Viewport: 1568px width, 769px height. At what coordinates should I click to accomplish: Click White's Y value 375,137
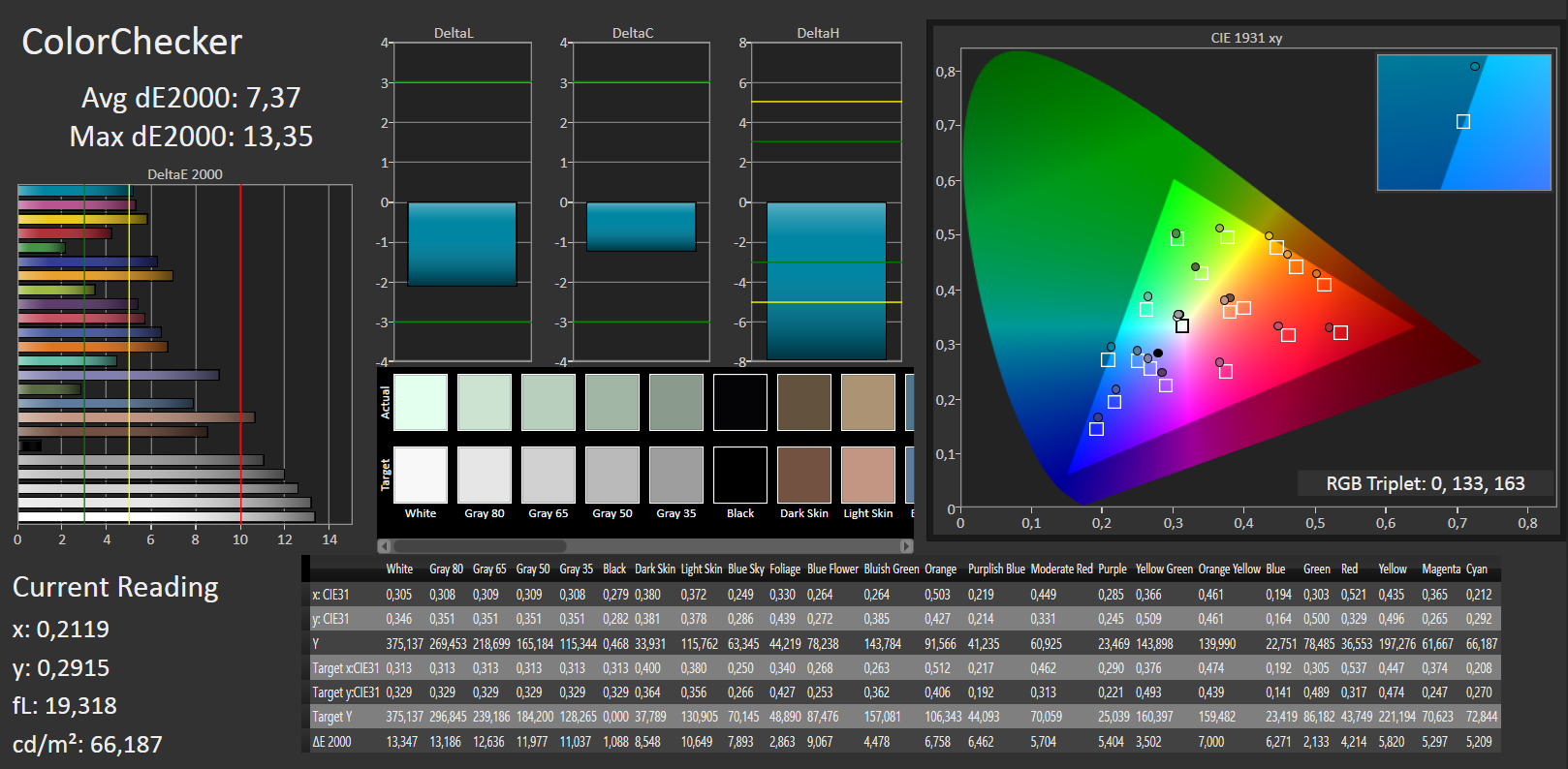[405, 644]
